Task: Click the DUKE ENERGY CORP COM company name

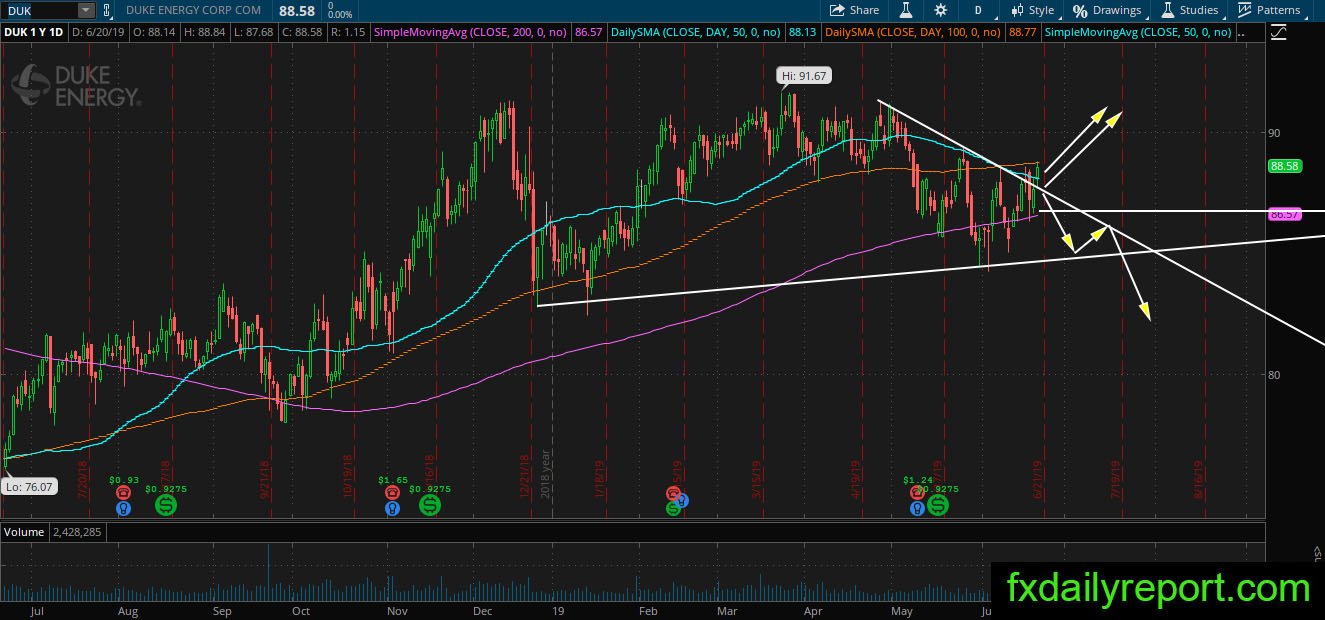Action: (x=193, y=10)
